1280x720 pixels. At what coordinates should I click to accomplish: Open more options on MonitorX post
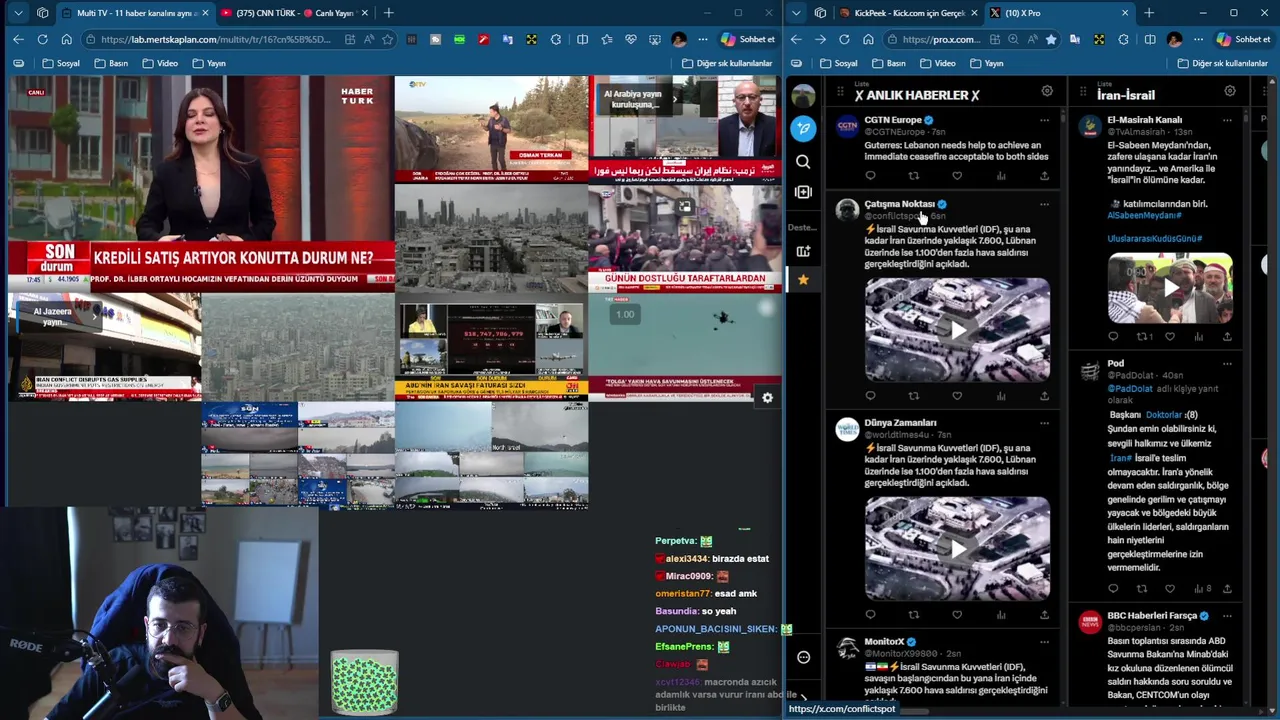(x=1044, y=642)
